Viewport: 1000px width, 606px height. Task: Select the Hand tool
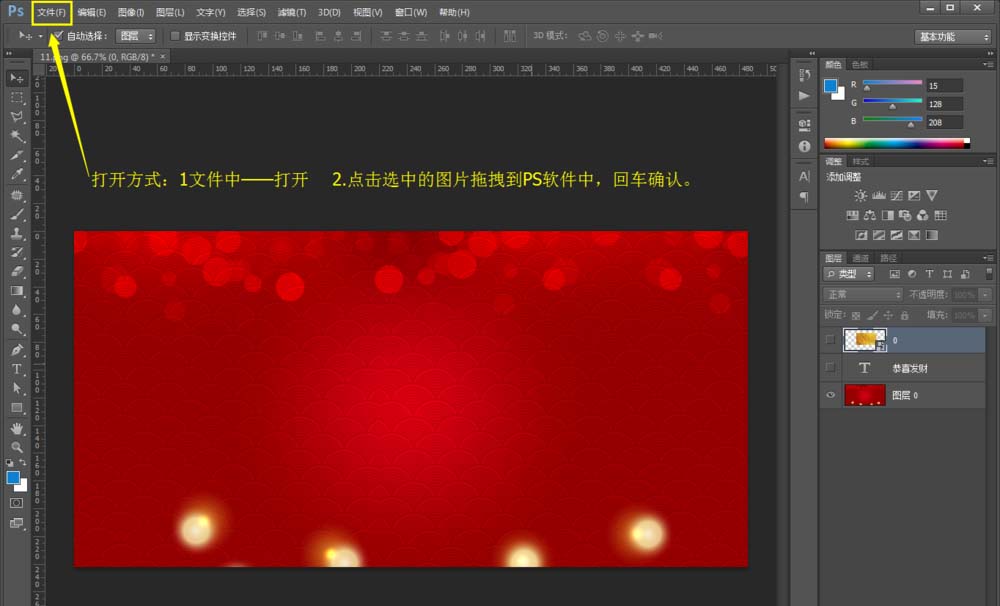17,427
